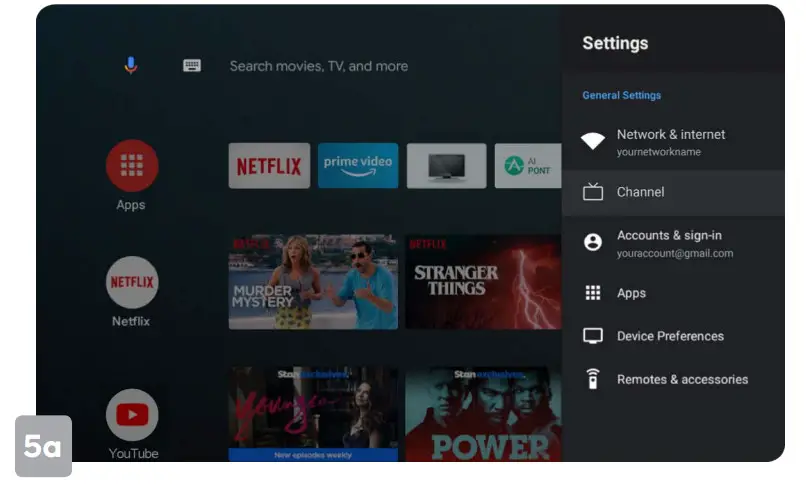Open the on-screen keyboard icon
The width and height of the screenshot is (806, 489).
192,65
